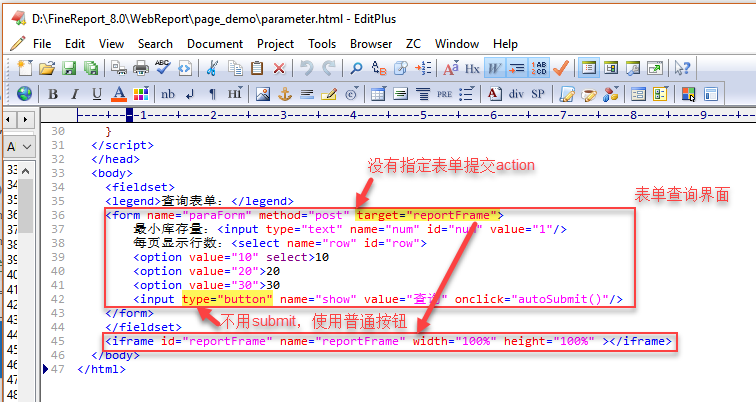Insert image tag with picture icon
Image resolution: width=756 pixels, height=402 pixels.
coord(263,94)
